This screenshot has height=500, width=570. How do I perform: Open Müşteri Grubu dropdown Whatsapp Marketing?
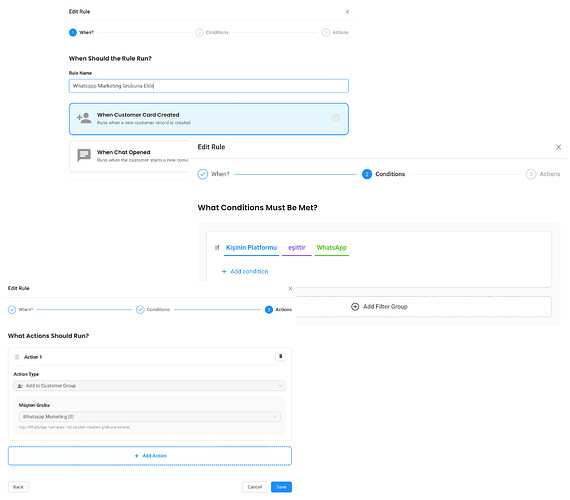click(149, 417)
